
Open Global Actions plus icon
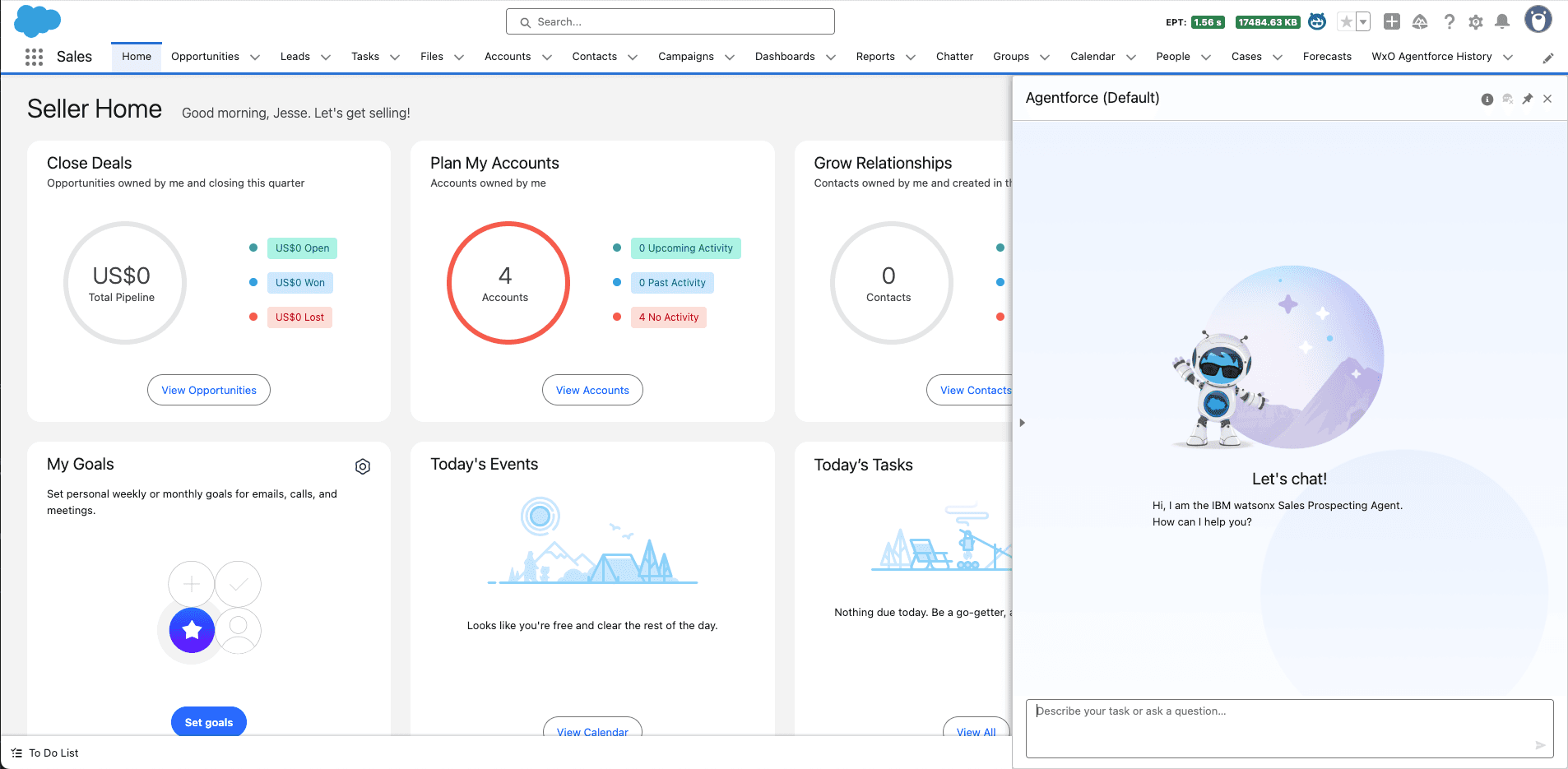point(1392,22)
